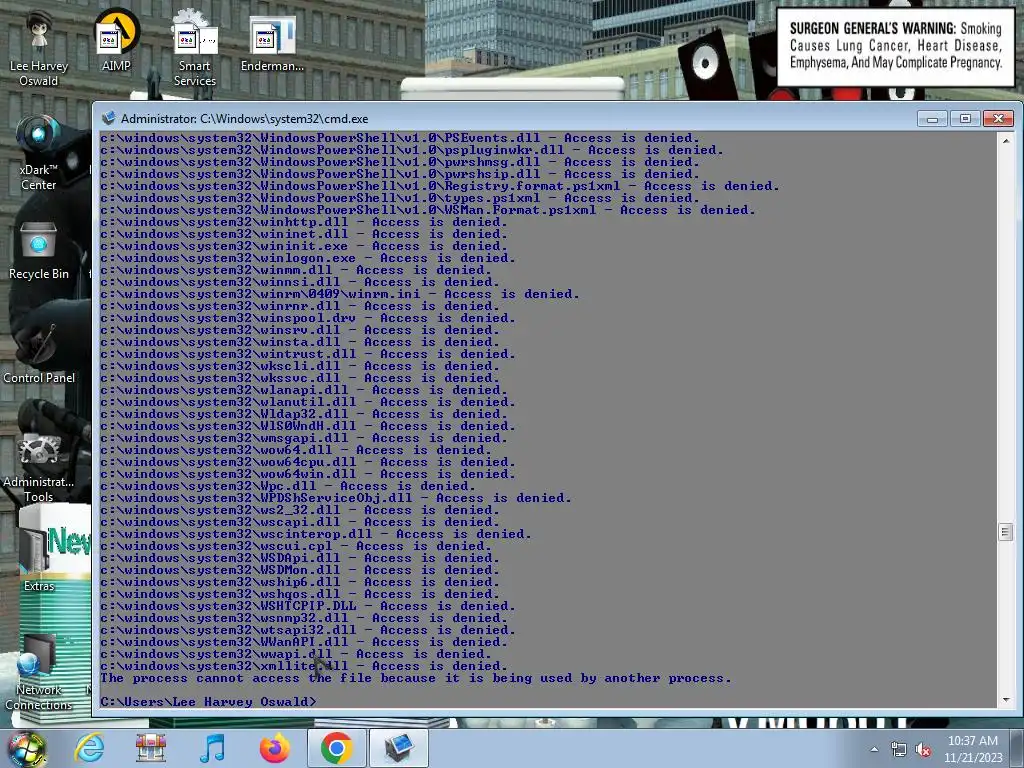Open Network Connections desktop icon
This screenshot has width=1024, height=768.
pos(39,673)
